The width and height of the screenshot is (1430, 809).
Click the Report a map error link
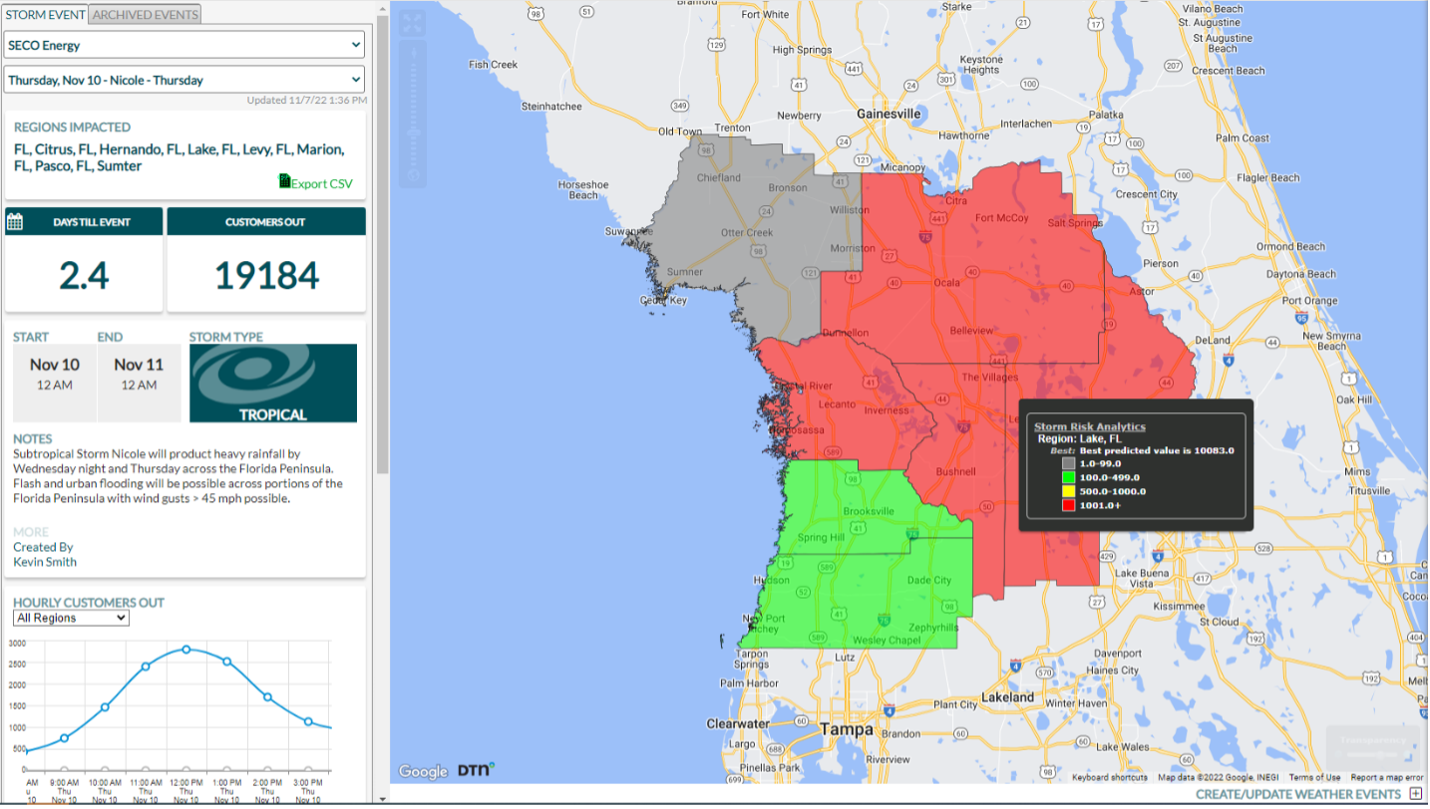[1387, 777]
